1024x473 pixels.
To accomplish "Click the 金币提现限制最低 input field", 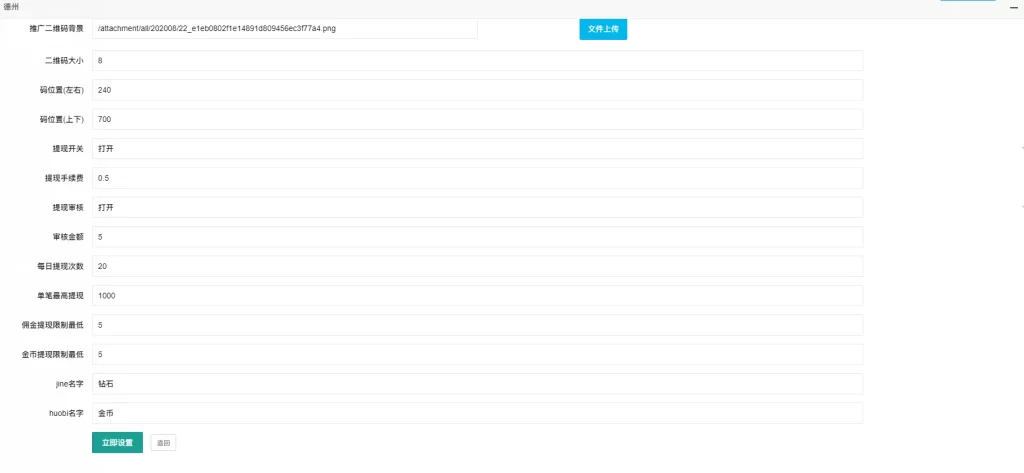I will pos(477,354).
